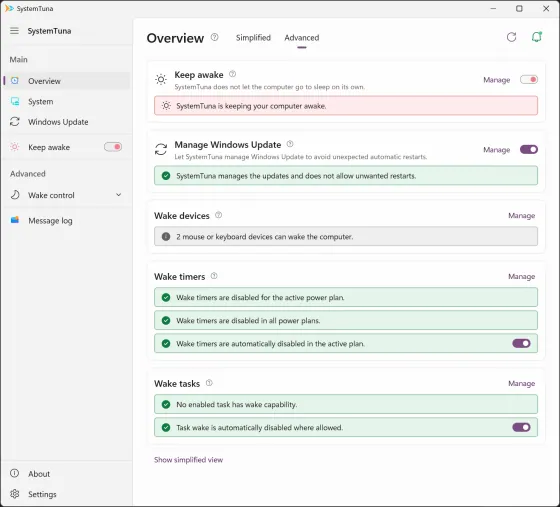The width and height of the screenshot is (560, 507).
Task: Click Manage link for Wake tasks
Action: (521, 383)
